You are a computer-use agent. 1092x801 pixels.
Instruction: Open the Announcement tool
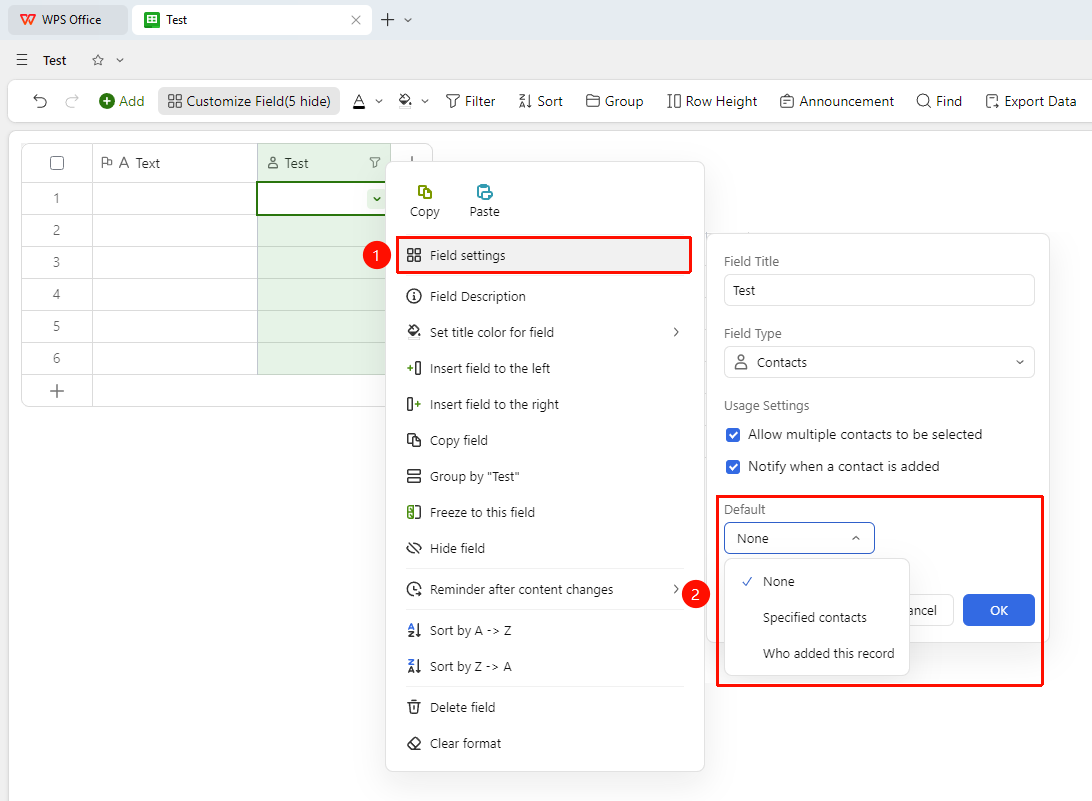[836, 102]
